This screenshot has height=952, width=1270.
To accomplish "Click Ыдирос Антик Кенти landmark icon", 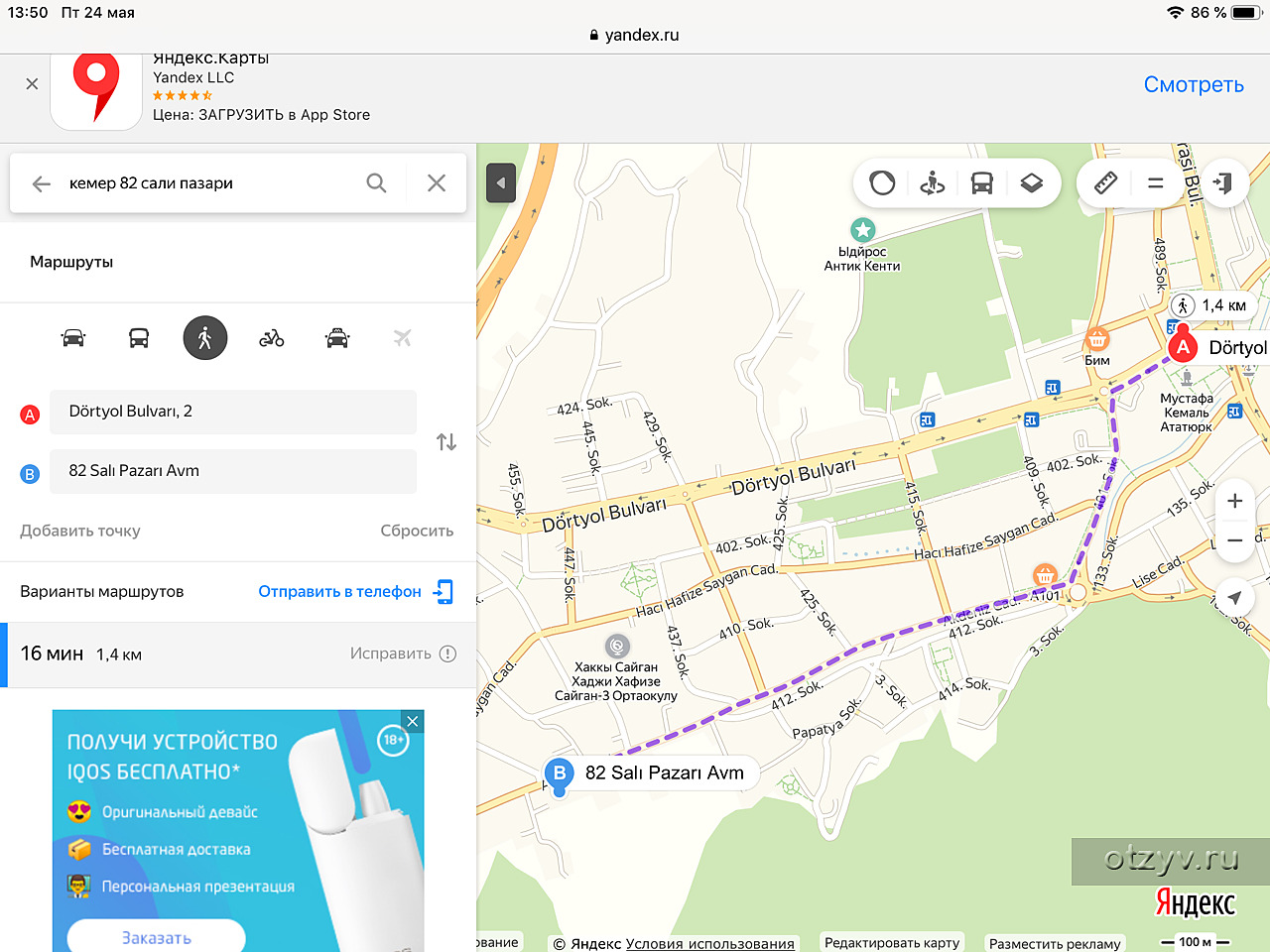I will coord(863,230).
